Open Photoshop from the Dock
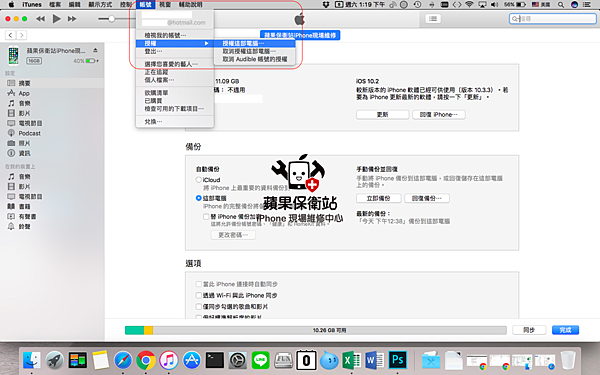The image size is (600, 375). coord(398,360)
